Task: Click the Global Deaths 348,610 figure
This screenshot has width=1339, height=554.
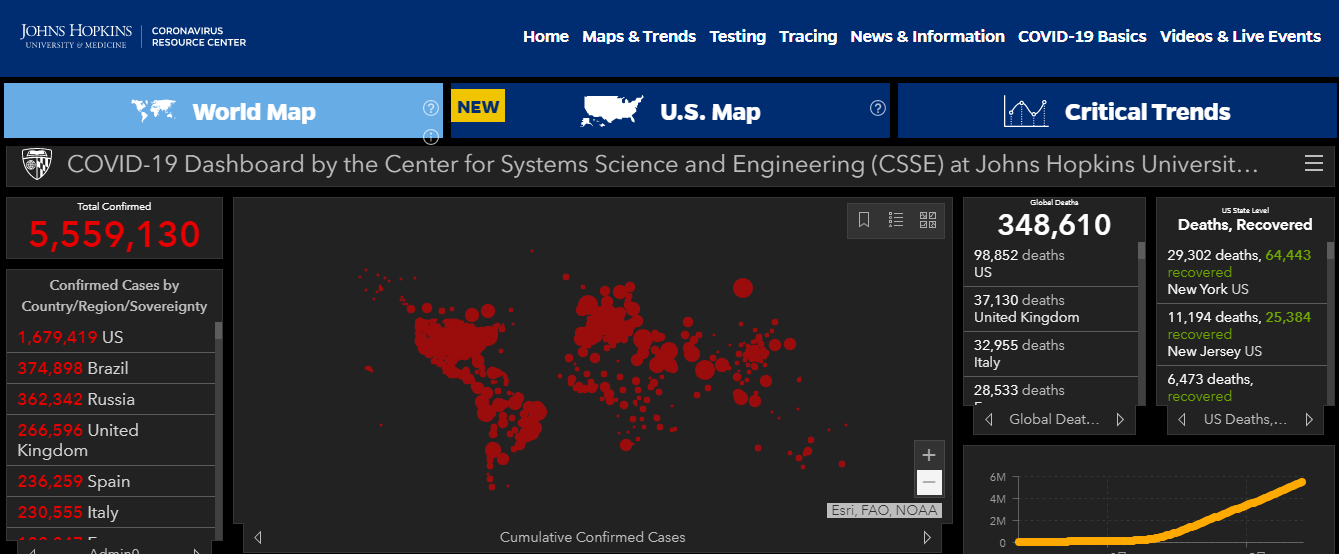Action: pyautogui.click(x=1054, y=224)
